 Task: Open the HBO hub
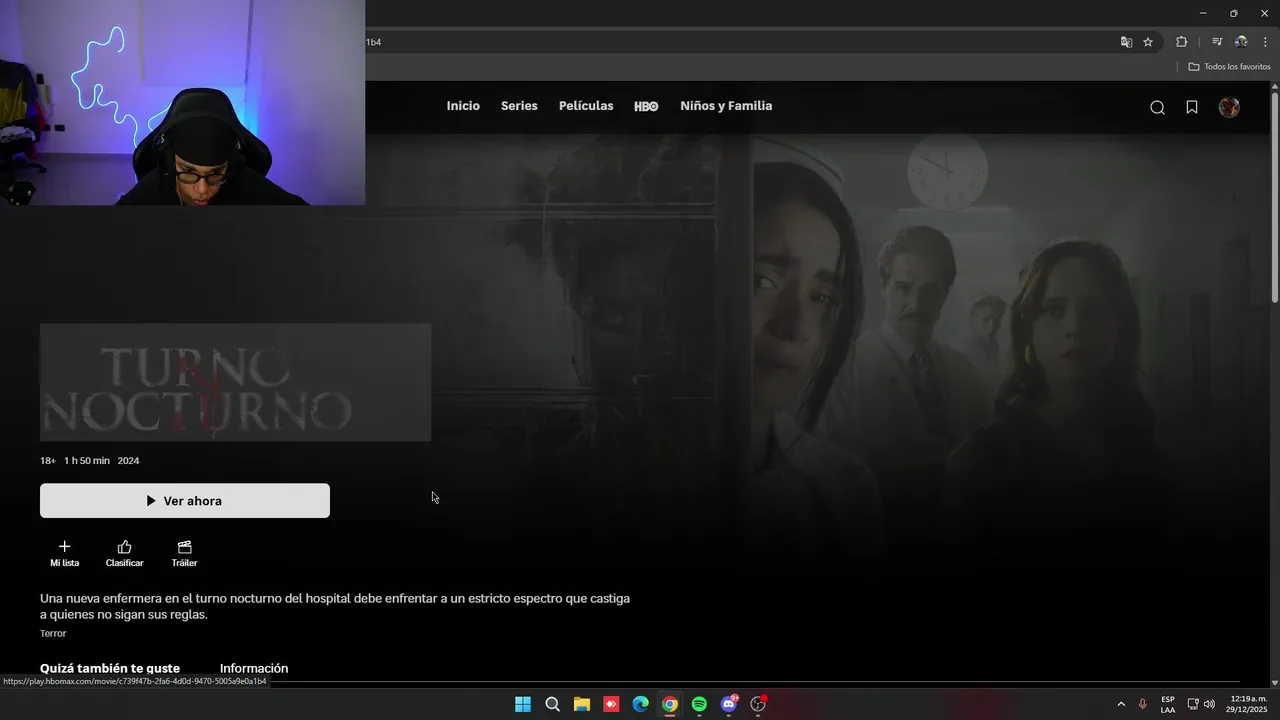pos(646,106)
